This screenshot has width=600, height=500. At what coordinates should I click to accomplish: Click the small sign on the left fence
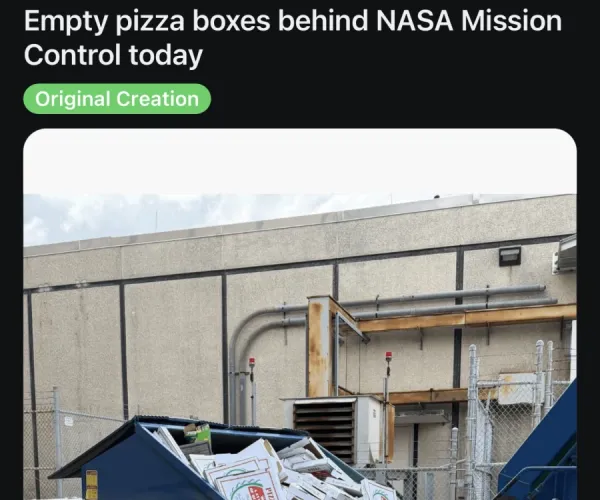click(68, 422)
